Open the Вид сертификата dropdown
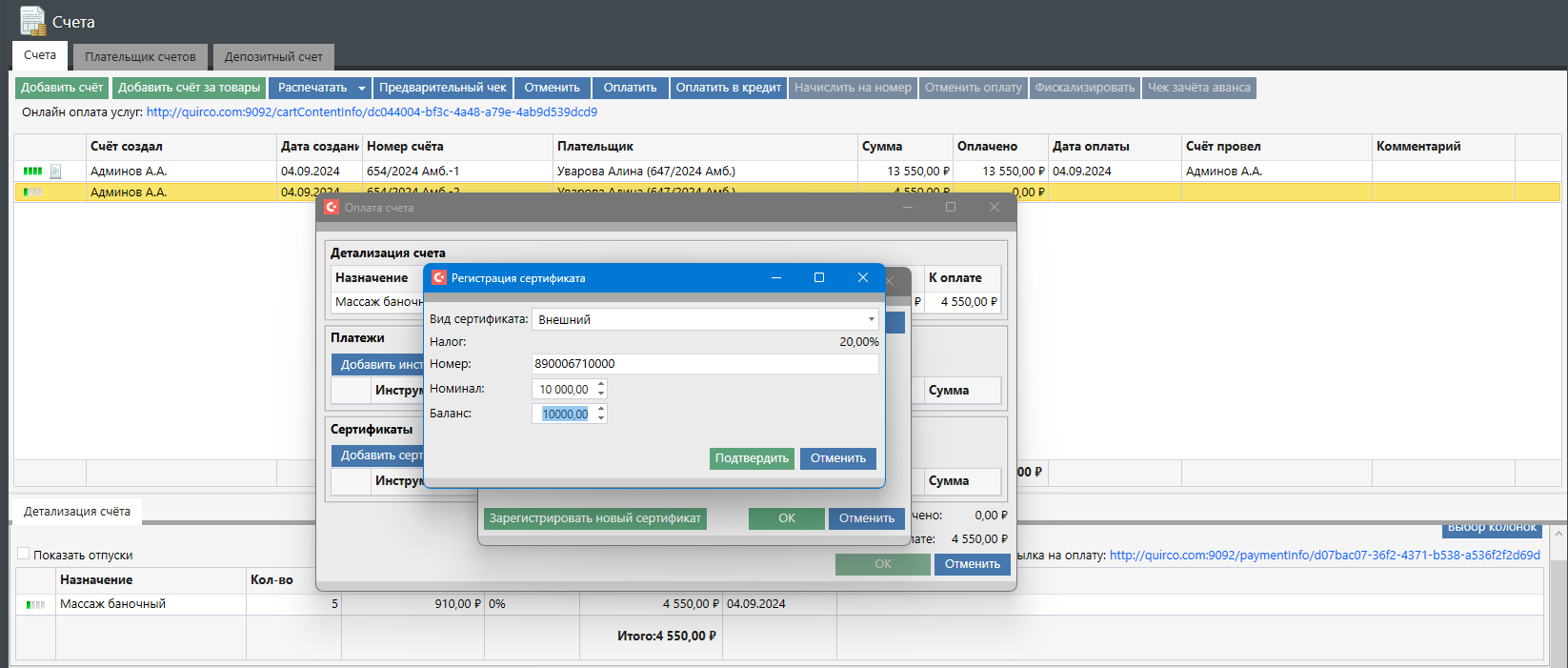 [871, 320]
